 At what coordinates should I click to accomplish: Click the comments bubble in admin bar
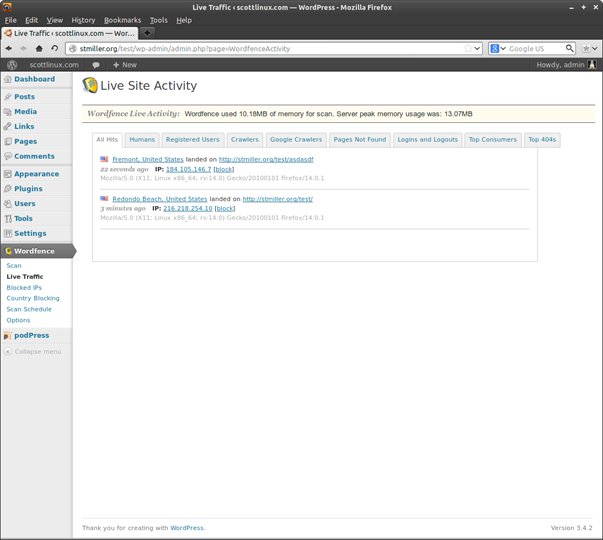pos(96,65)
